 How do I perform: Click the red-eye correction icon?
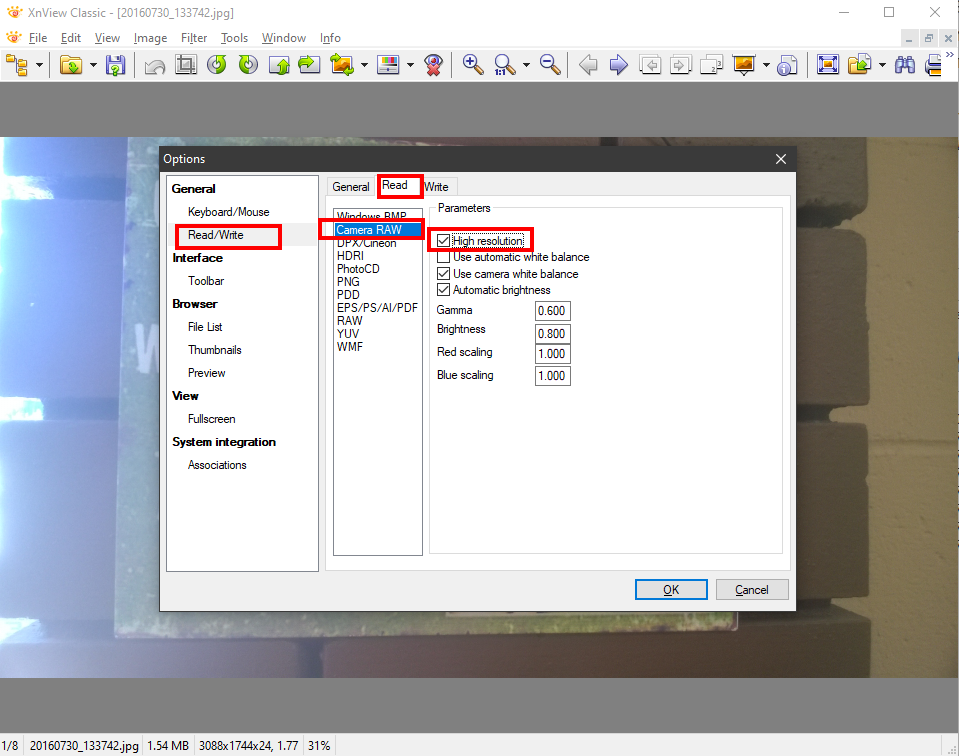click(x=433, y=66)
